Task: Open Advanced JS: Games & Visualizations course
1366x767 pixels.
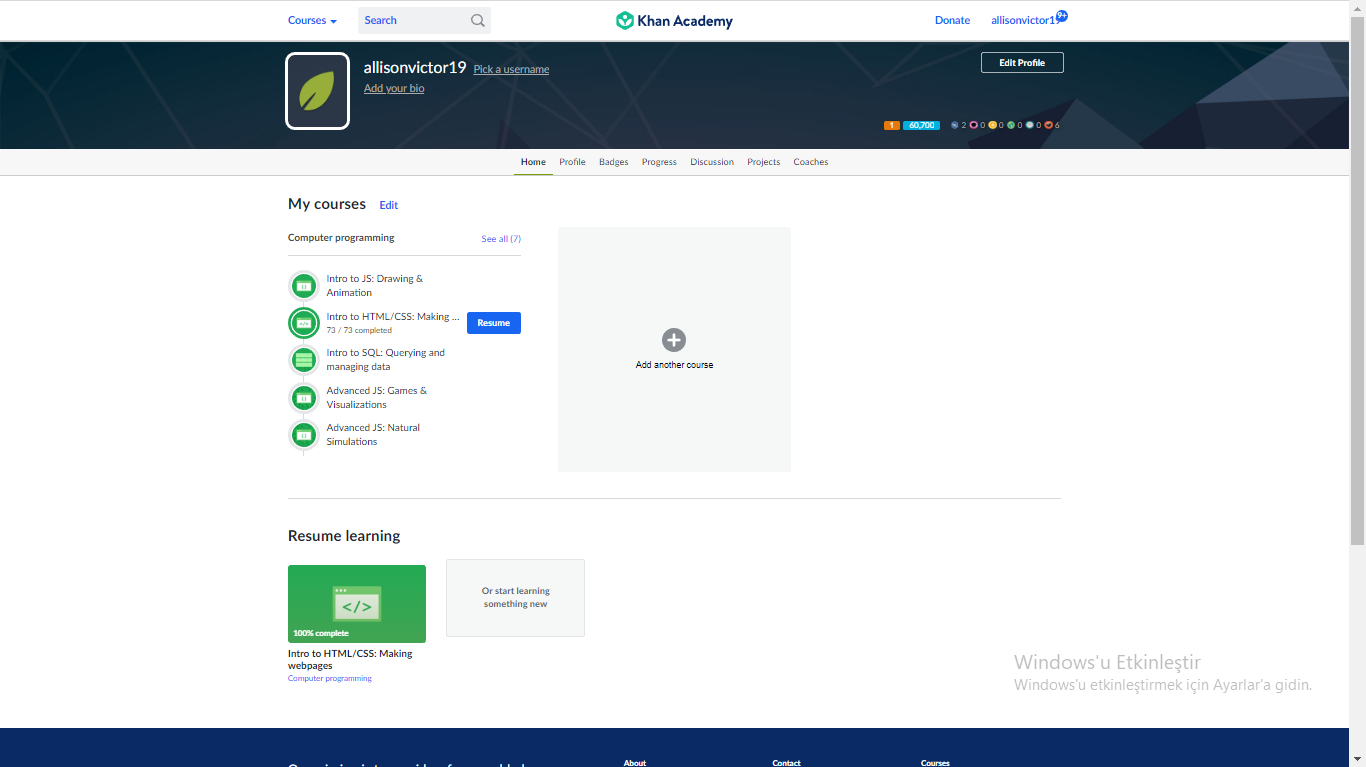Action: (377, 398)
